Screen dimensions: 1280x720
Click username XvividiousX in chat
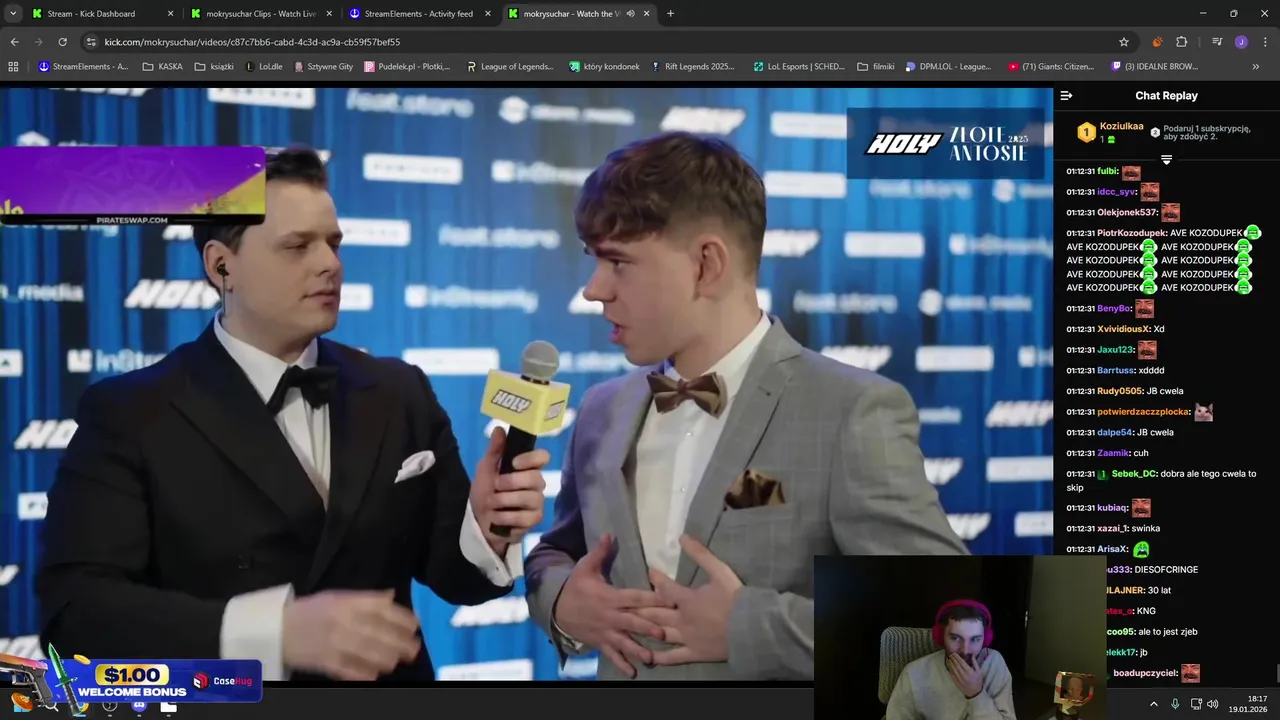[1123, 329]
